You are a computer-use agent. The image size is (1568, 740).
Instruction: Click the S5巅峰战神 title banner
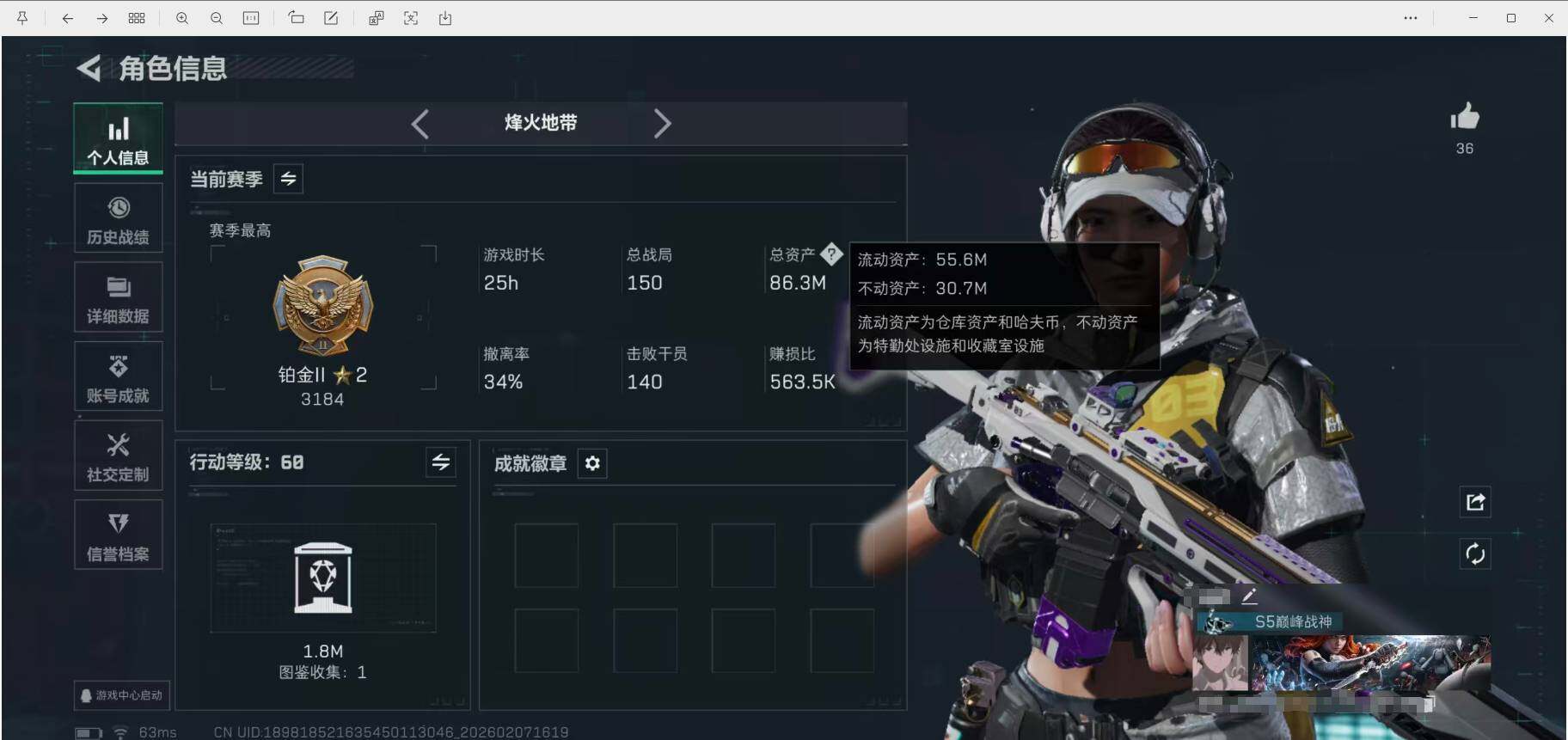(x=1270, y=621)
